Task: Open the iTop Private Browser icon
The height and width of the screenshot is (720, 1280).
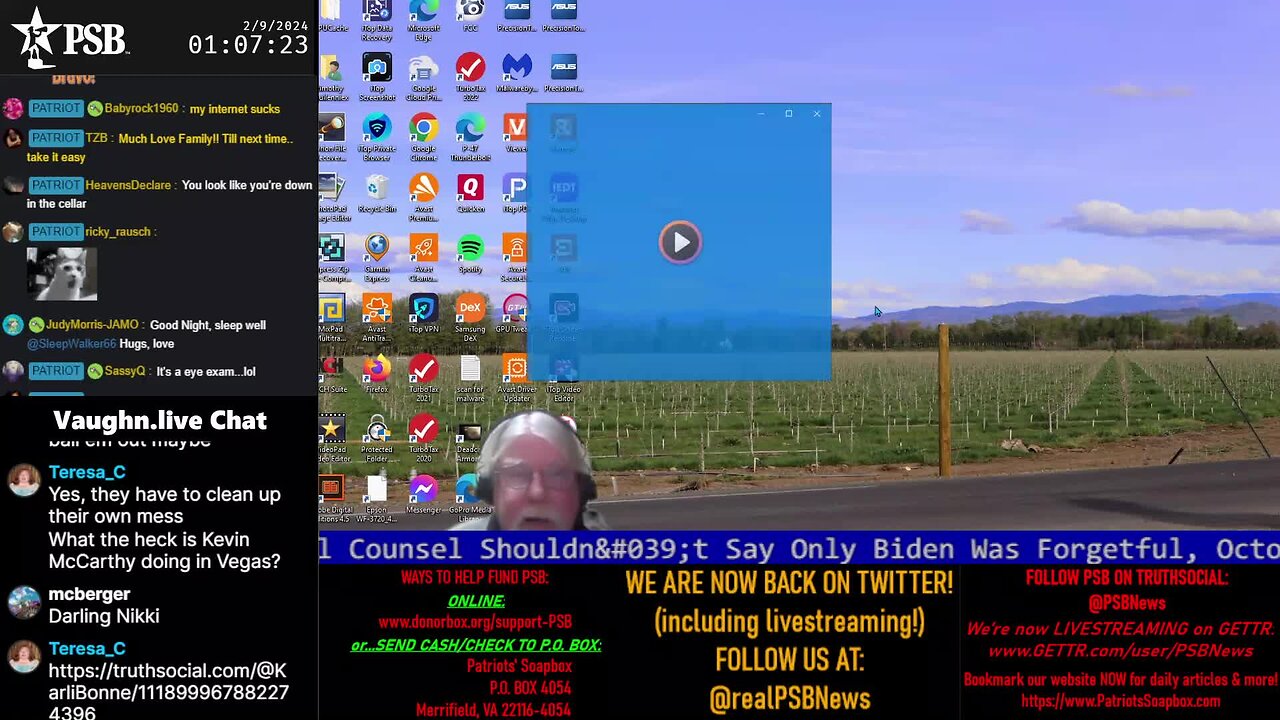Action: pyautogui.click(x=377, y=137)
